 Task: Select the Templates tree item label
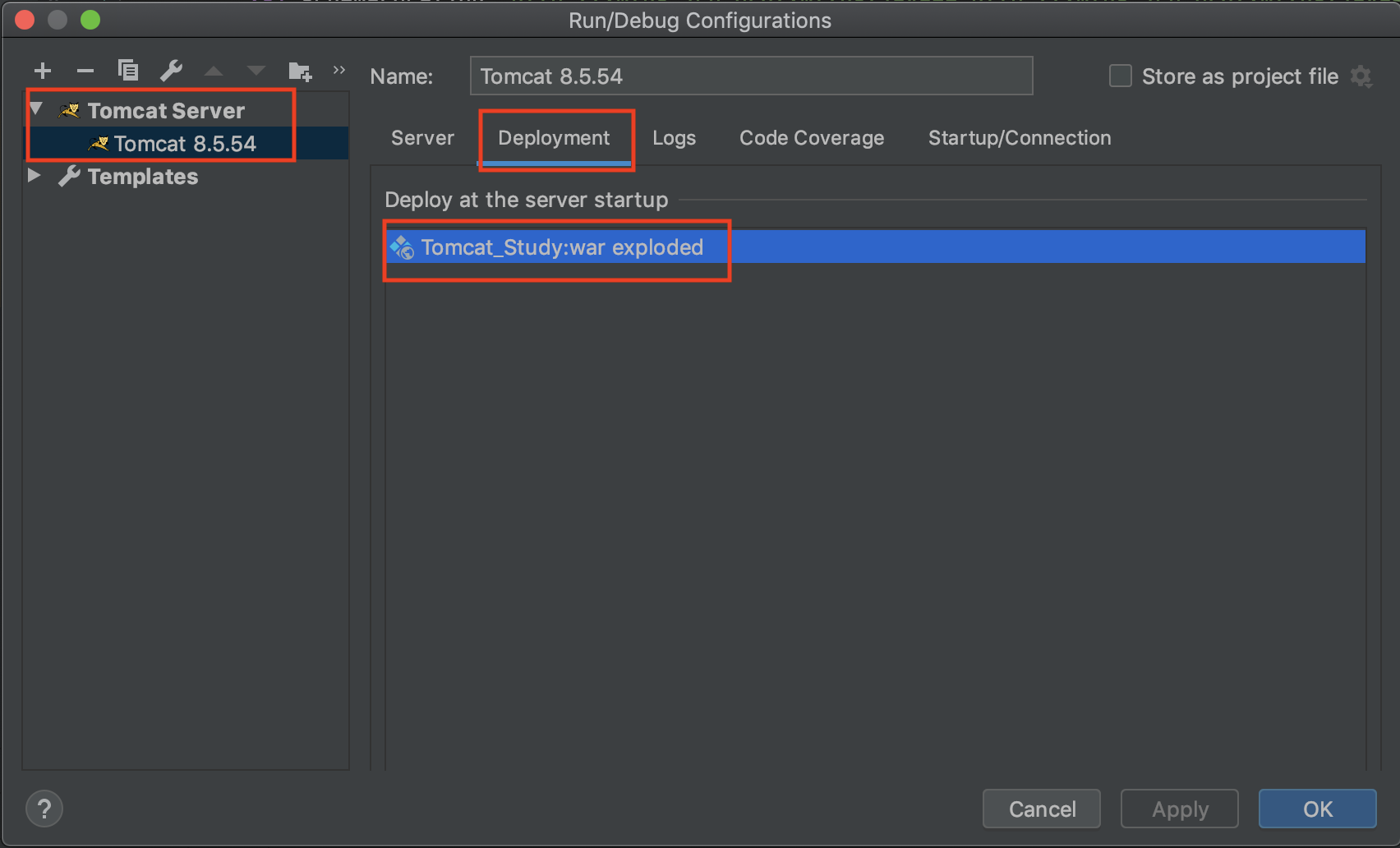tap(143, 177)
